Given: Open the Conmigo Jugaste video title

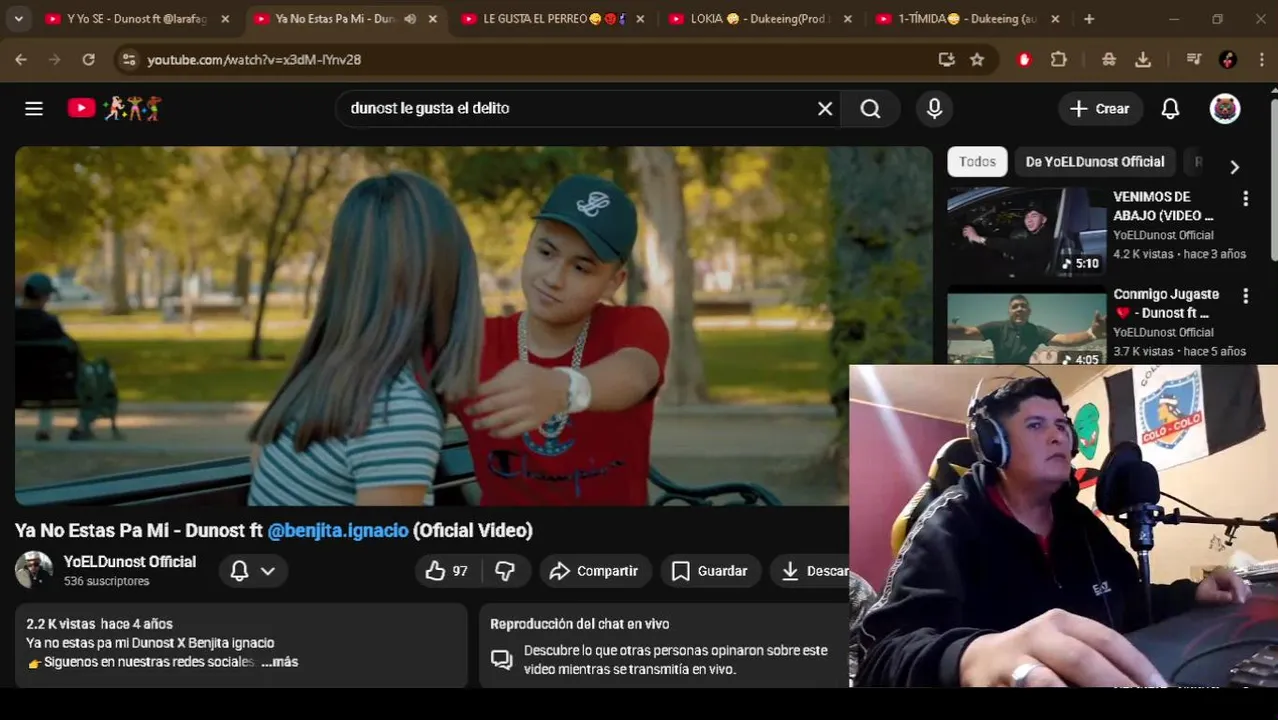Looking at the screenshot, I should (1166, 304).
